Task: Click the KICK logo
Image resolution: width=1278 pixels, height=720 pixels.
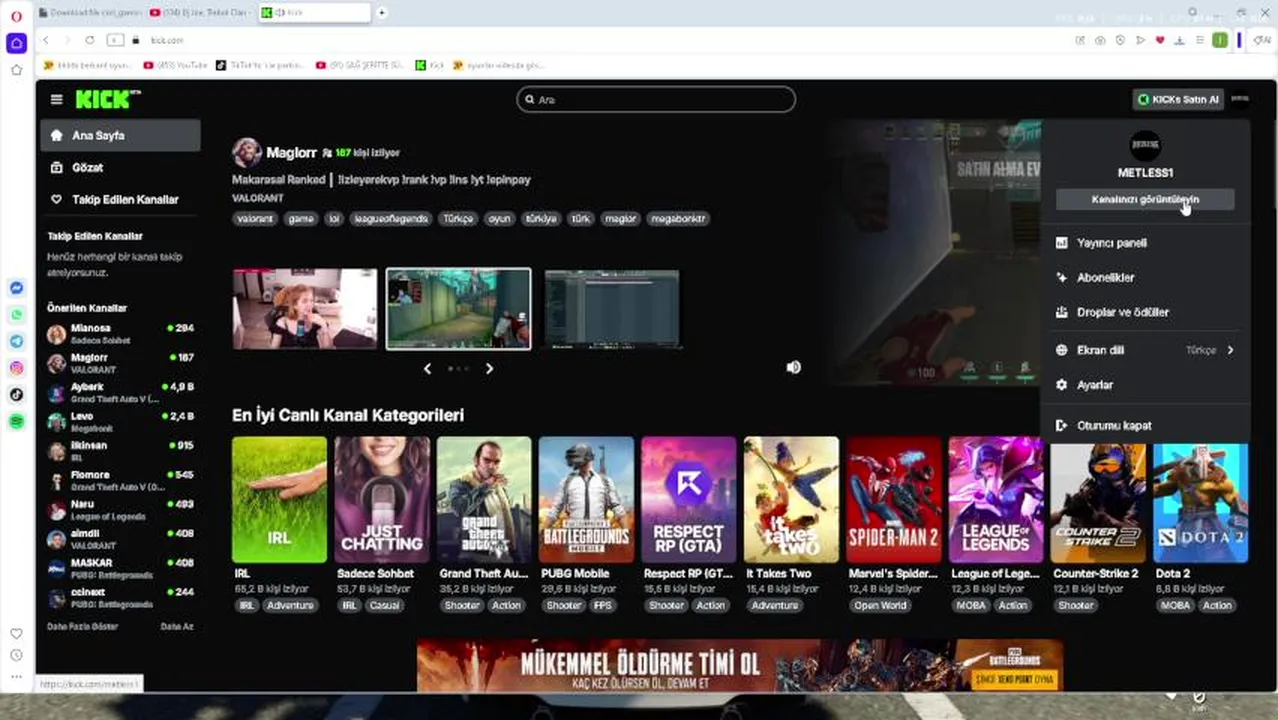Action: [x=108, y=99]
